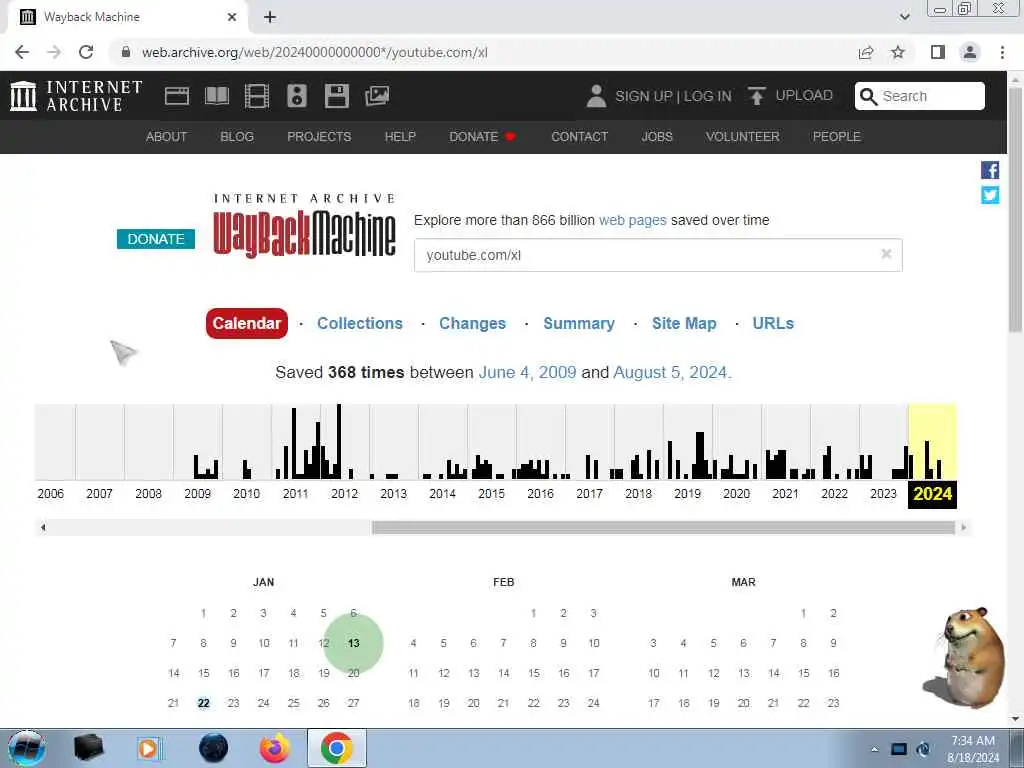Select year 2019 in the timeline
Image resolution: width=1024 pixels, height=768 pixels.
[x=687, y=494]
